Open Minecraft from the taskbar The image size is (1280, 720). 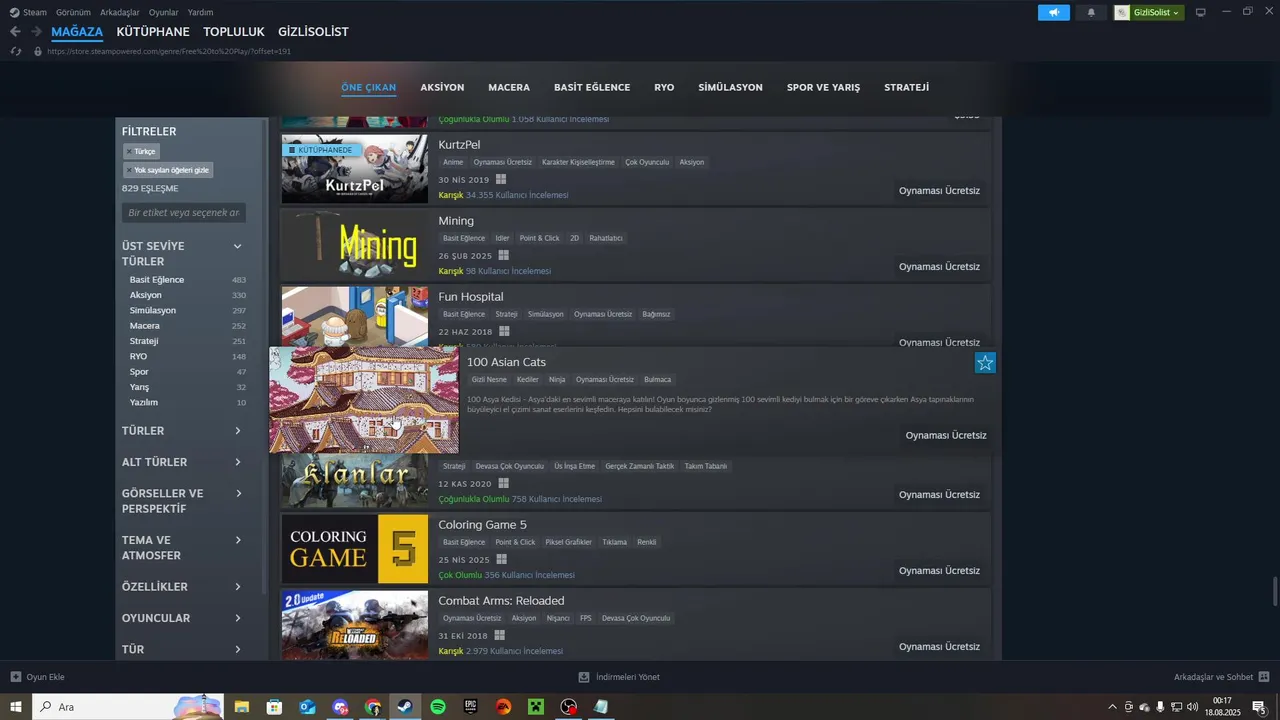point(536,707)
